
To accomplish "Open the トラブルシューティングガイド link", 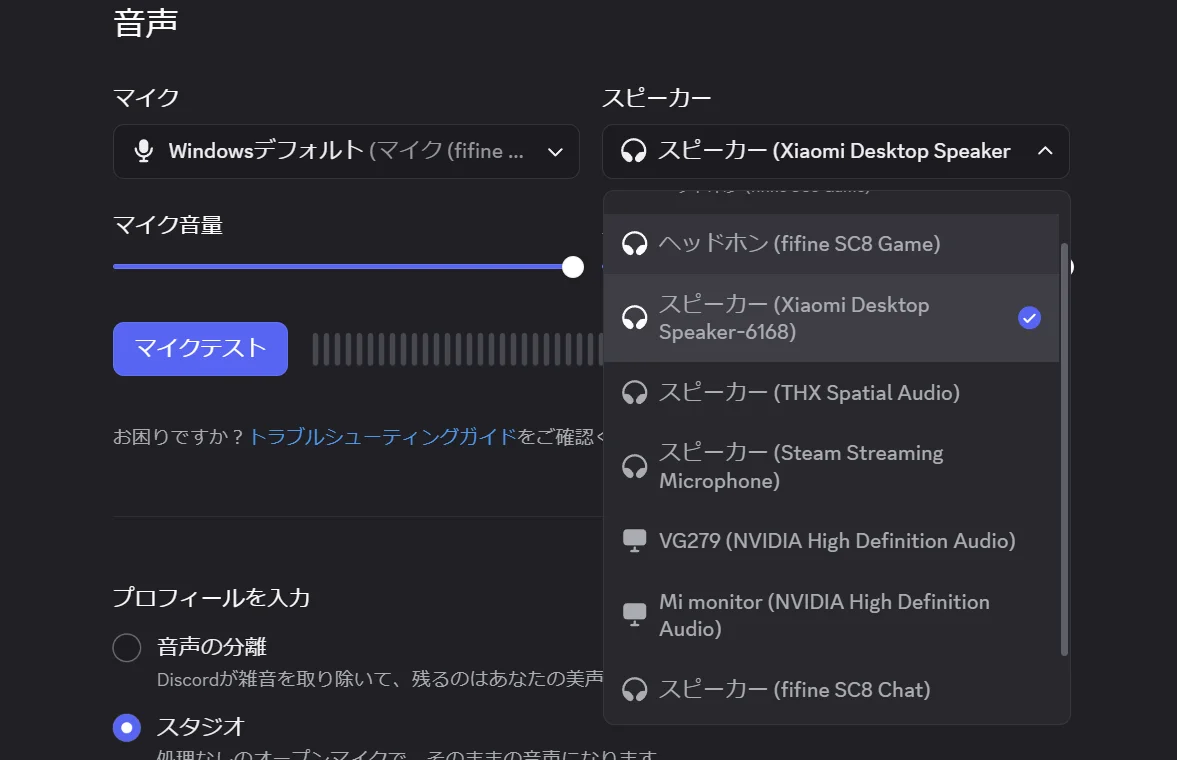I will coord(383,436).
